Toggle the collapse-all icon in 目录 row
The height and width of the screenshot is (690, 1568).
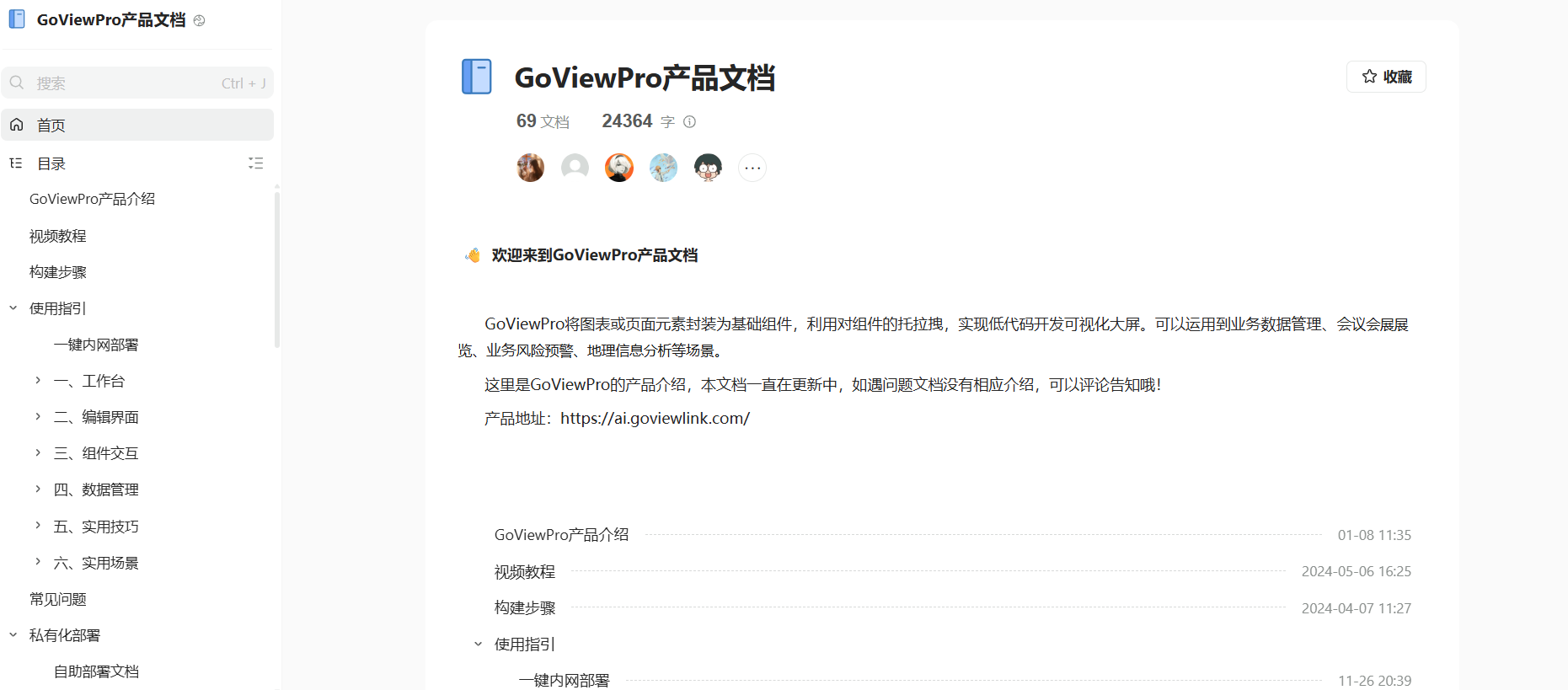click(x=255, y=163)
